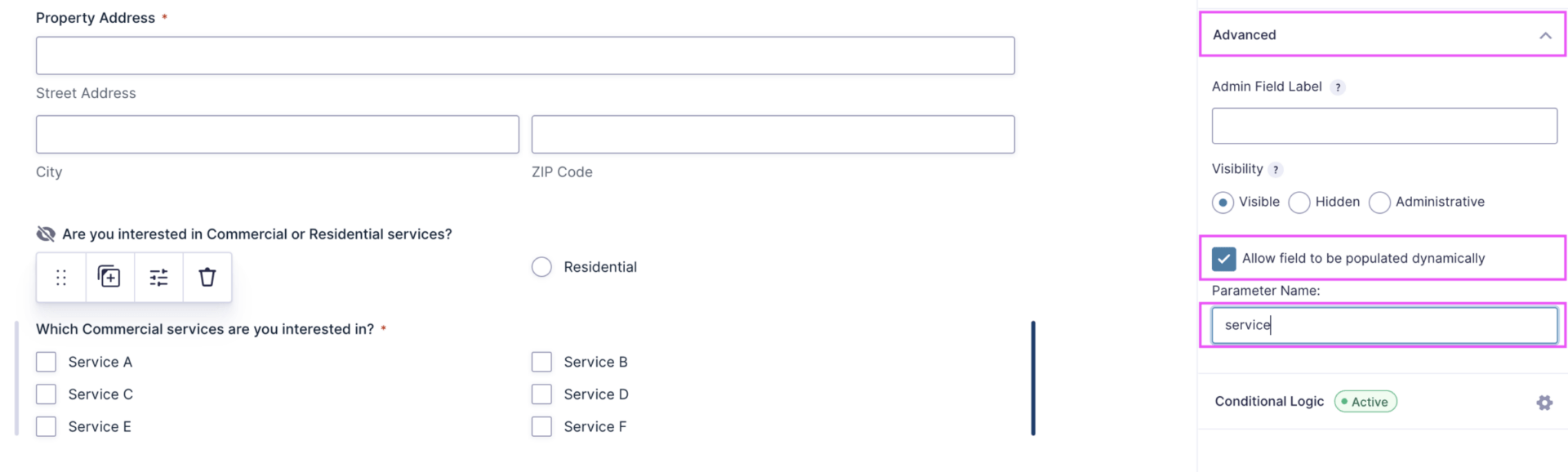1568x472 pixels.
Task: Open field settings sliders icon
Action: 158,278
